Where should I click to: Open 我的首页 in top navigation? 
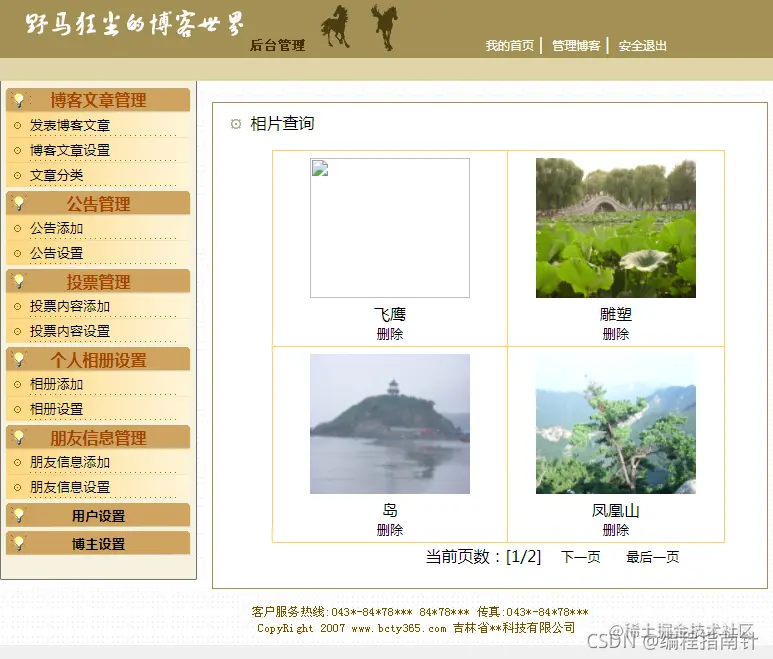510,46
